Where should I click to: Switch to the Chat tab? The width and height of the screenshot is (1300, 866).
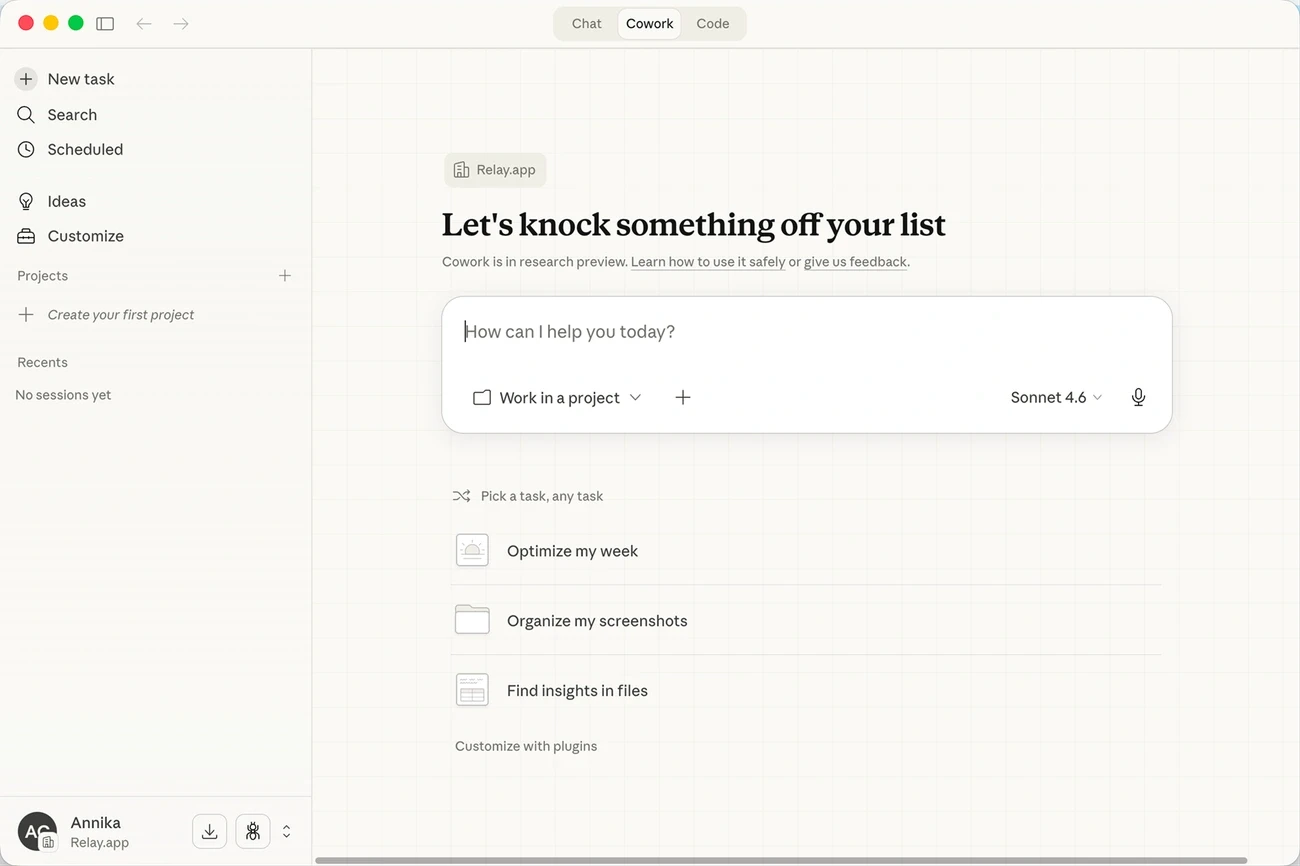point(587,23)
